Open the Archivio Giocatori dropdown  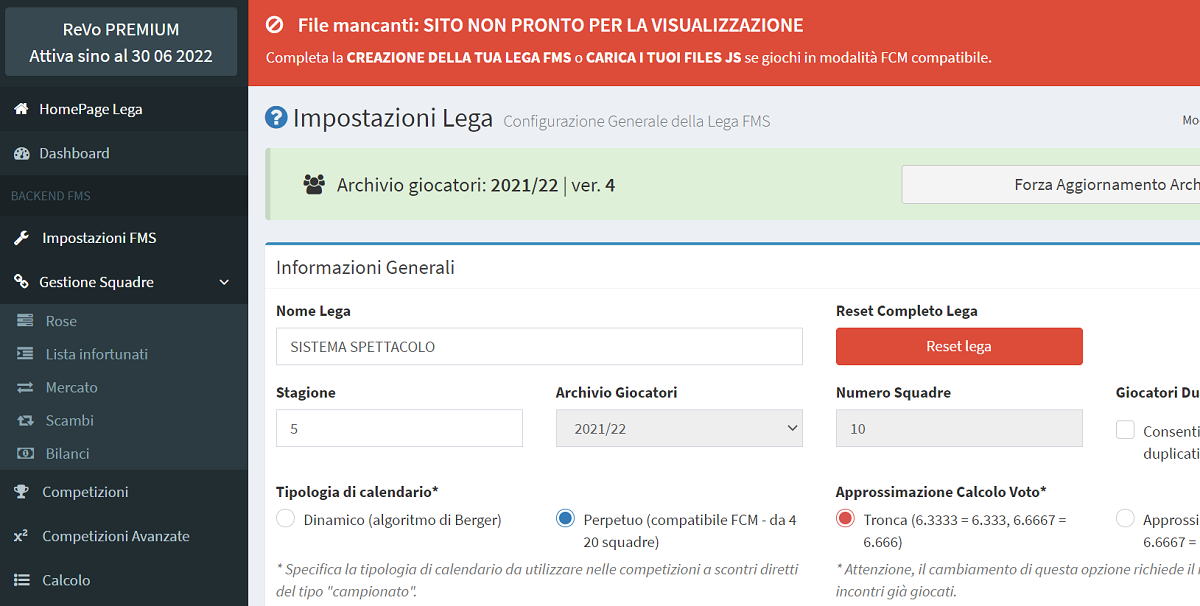coord(679,428)
